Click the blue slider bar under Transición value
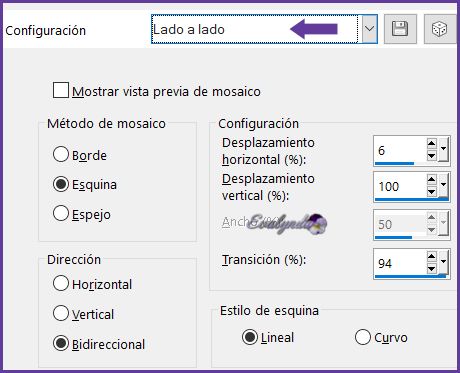 tap(410, 276)
